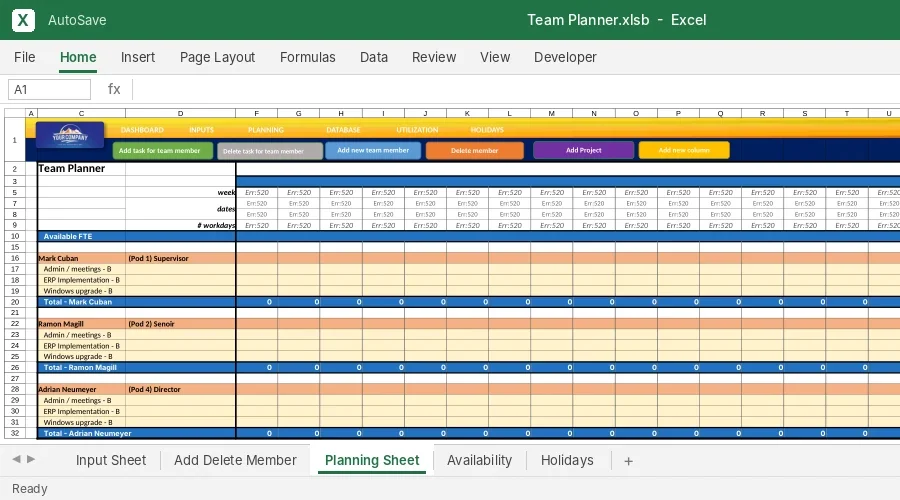Click the # workdays label cell

coord(180,225)
